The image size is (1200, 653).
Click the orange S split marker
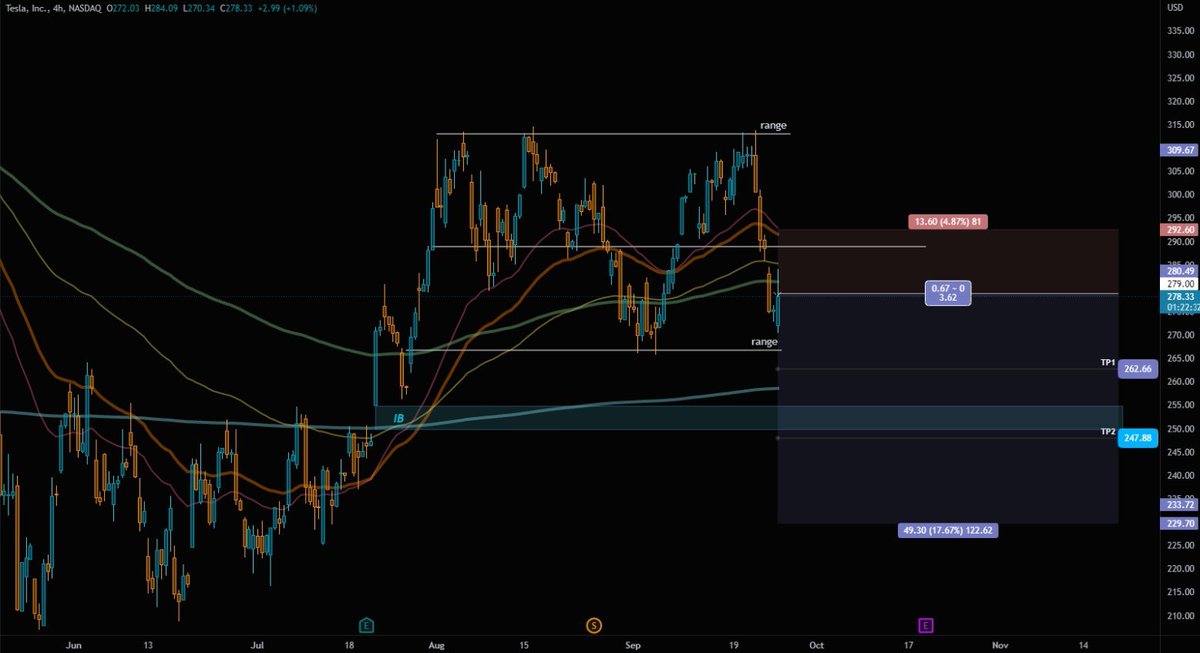point(594,625)
